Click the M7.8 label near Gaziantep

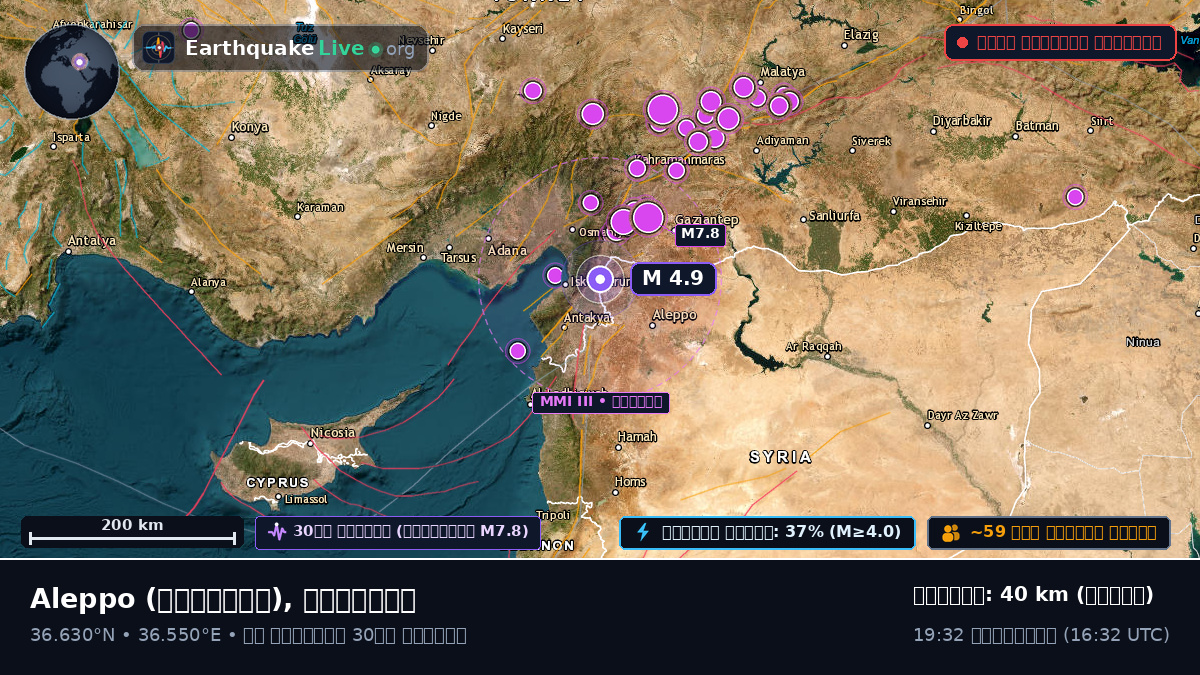click(700, 234)
